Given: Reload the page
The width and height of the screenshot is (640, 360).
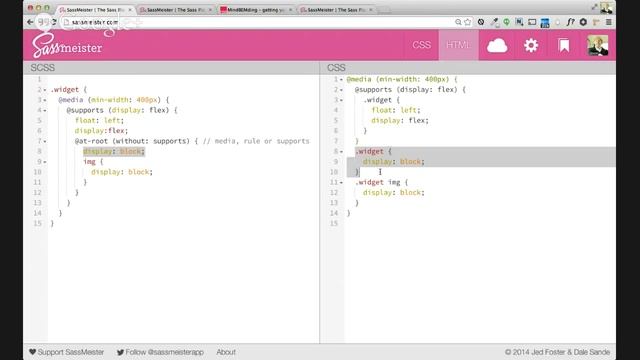Looking at the screenshot, I should [53, 22].
